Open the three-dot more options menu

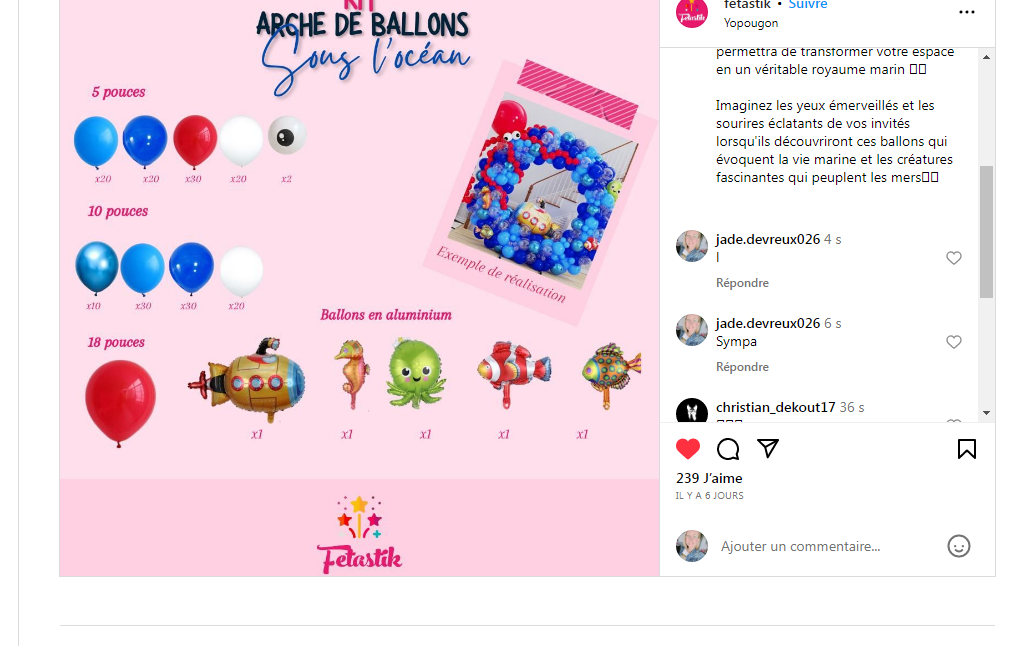(967, 12)
